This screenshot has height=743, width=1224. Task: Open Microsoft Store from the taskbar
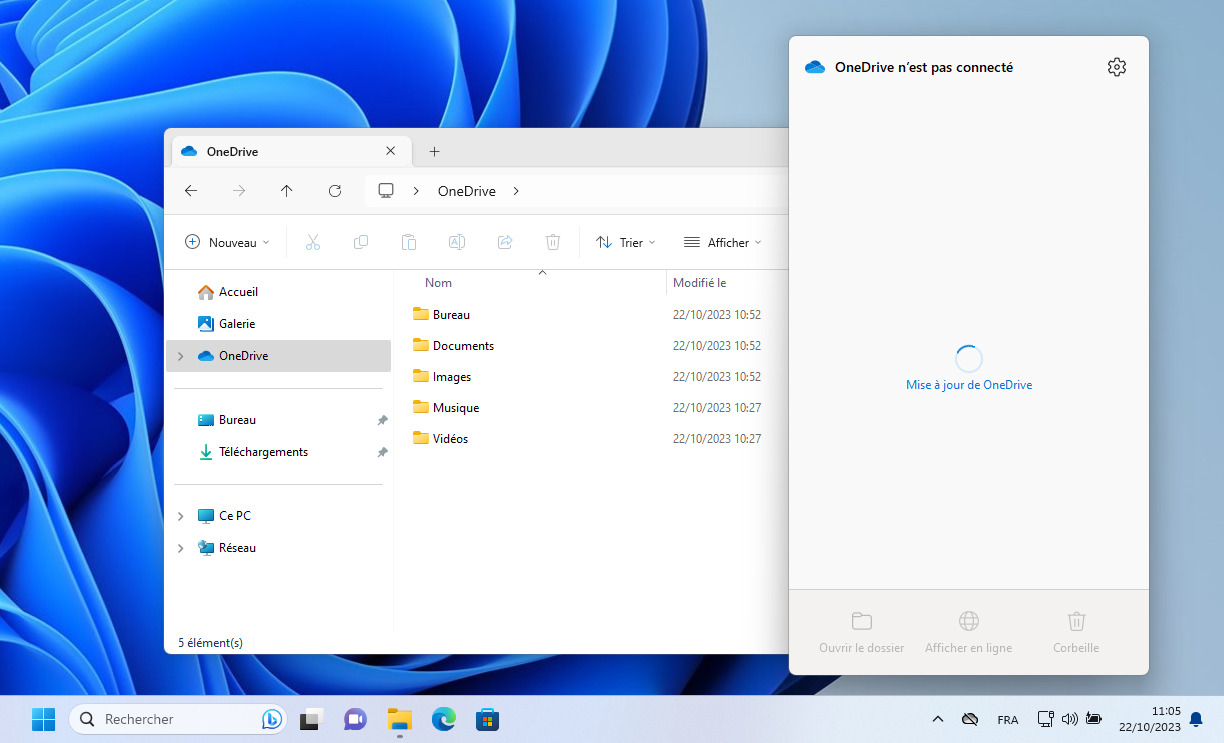click(487, 719)
